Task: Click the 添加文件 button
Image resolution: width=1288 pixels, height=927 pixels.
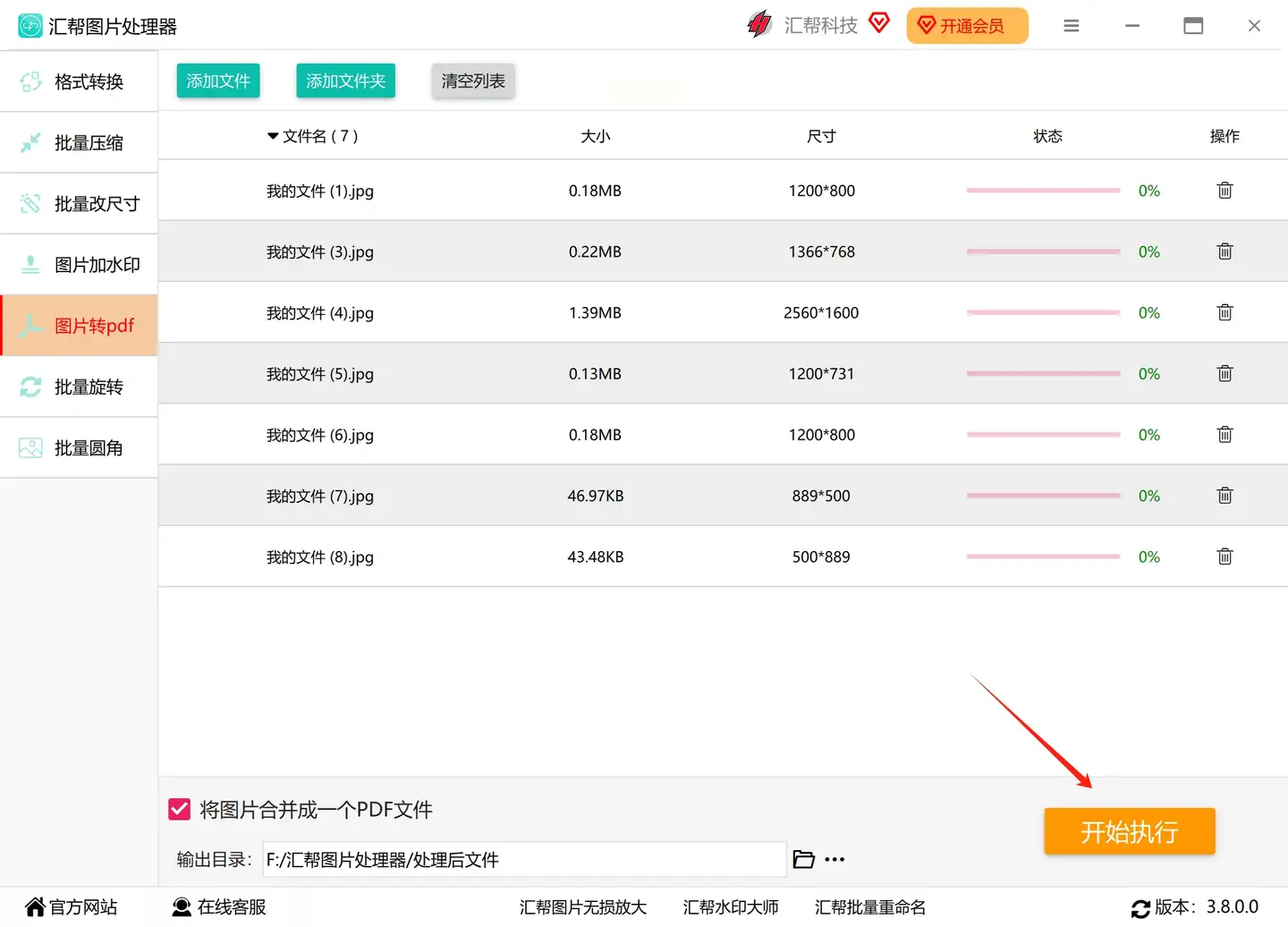Action: [218, 81]
